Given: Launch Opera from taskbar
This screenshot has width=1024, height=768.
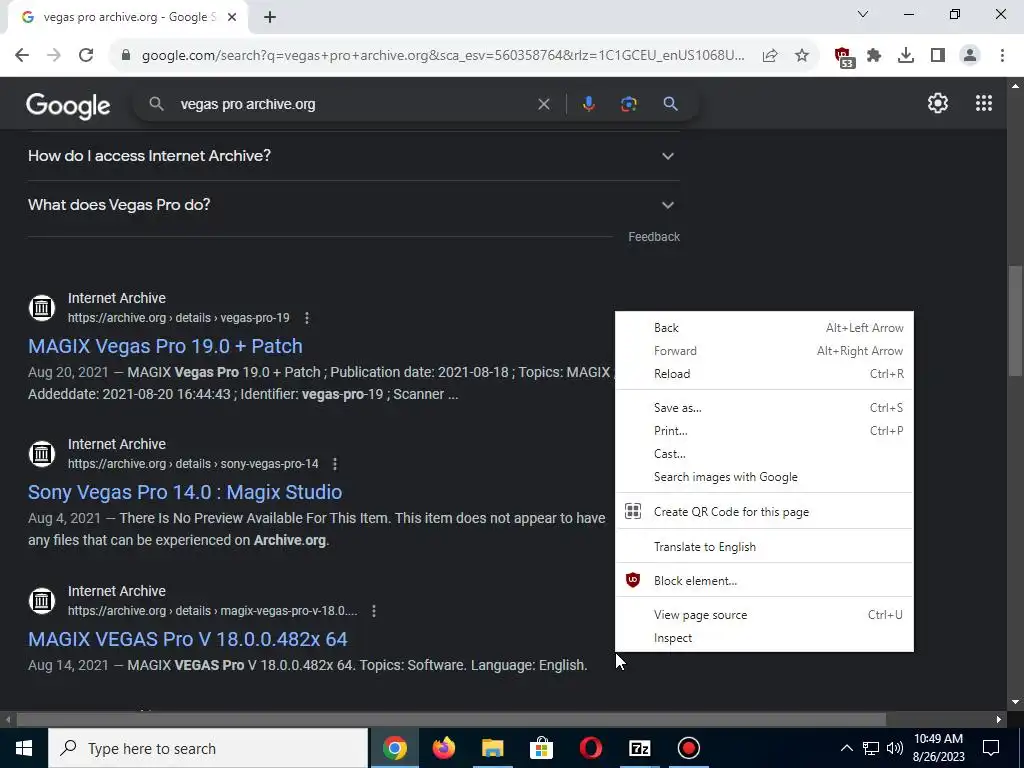Looking at the screenshot, I should coord(590,748).
